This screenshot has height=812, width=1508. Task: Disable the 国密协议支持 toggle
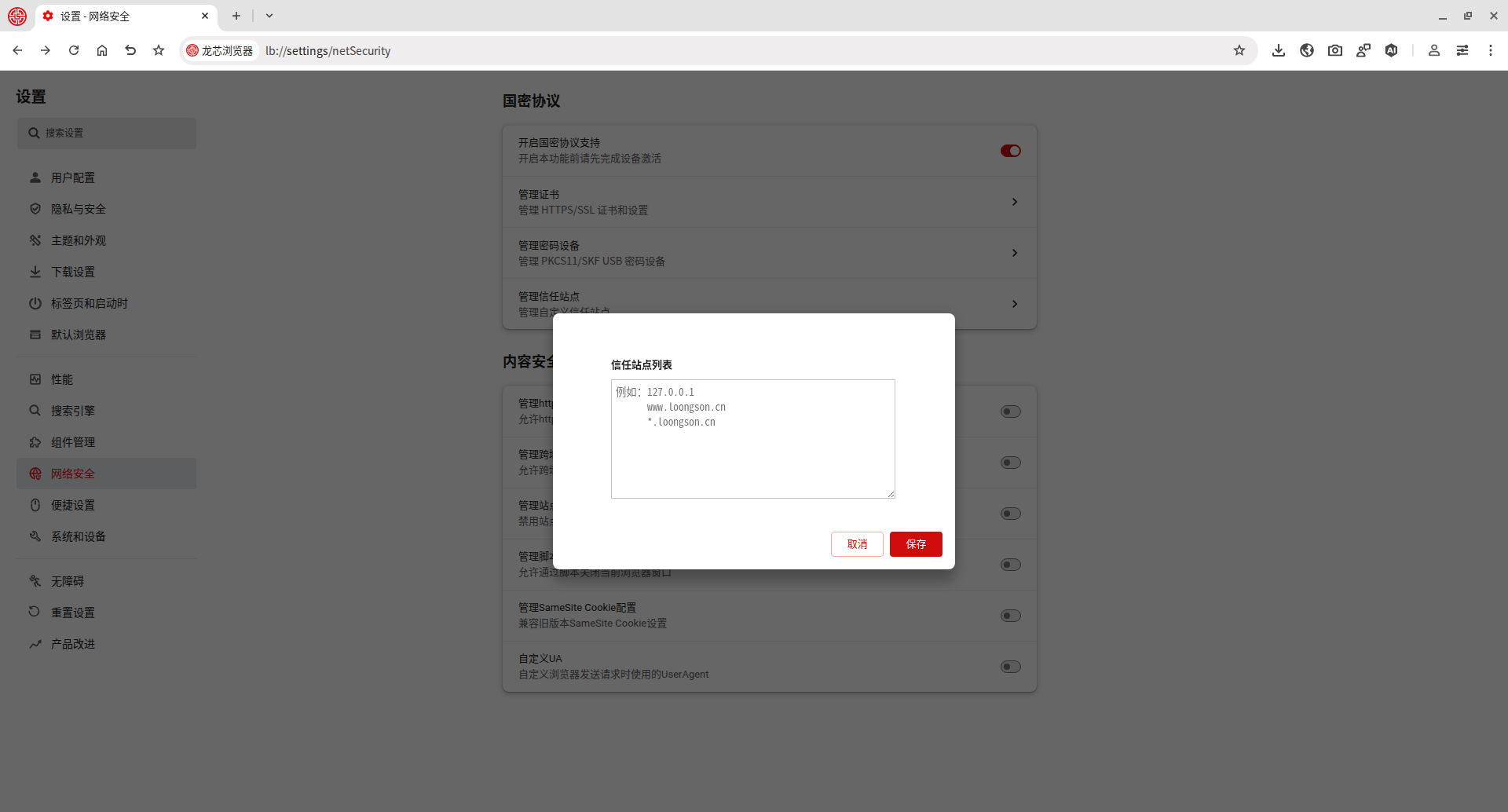(x=1010, y=151)
